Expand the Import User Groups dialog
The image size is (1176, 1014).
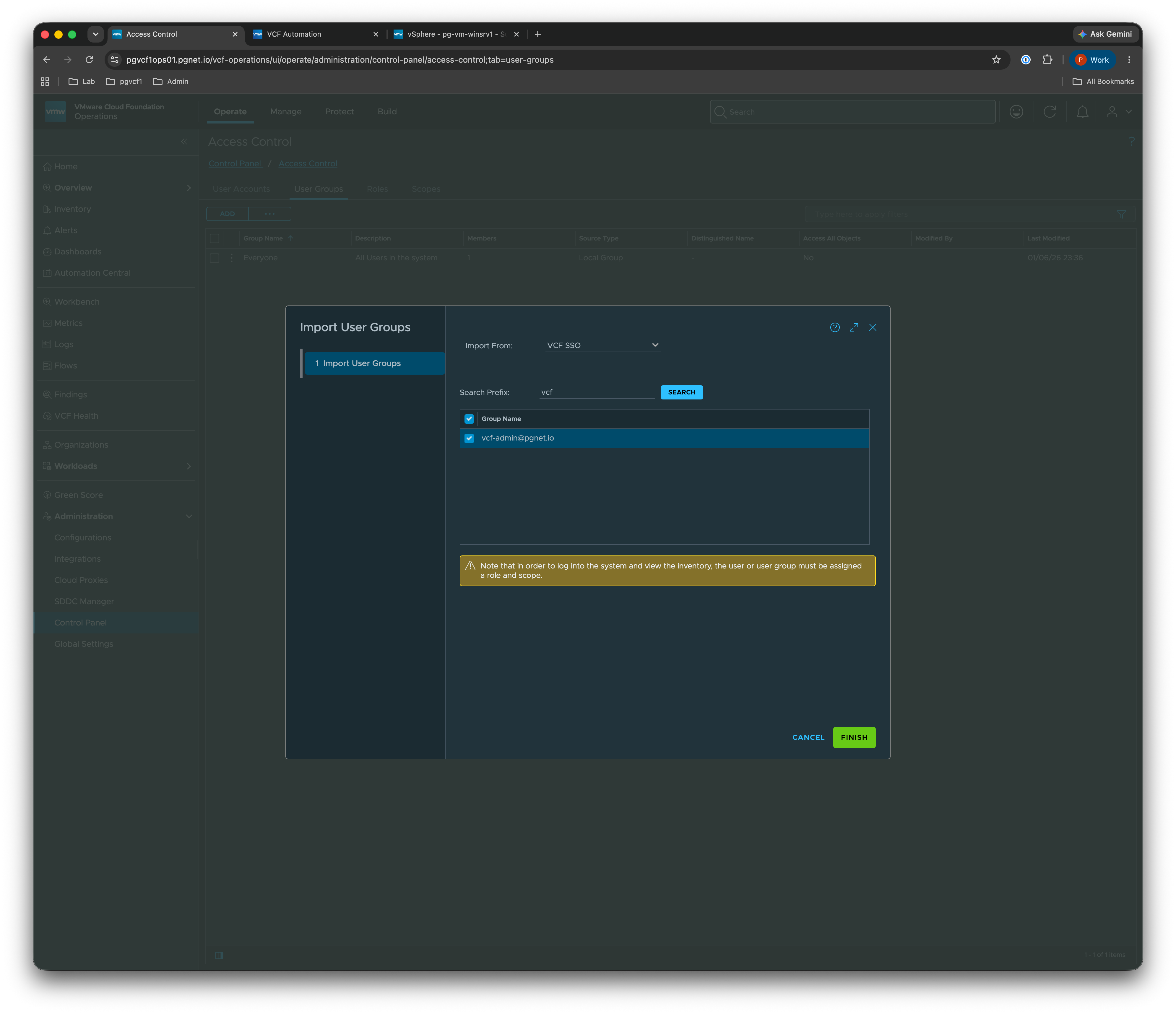click(854, 327)
